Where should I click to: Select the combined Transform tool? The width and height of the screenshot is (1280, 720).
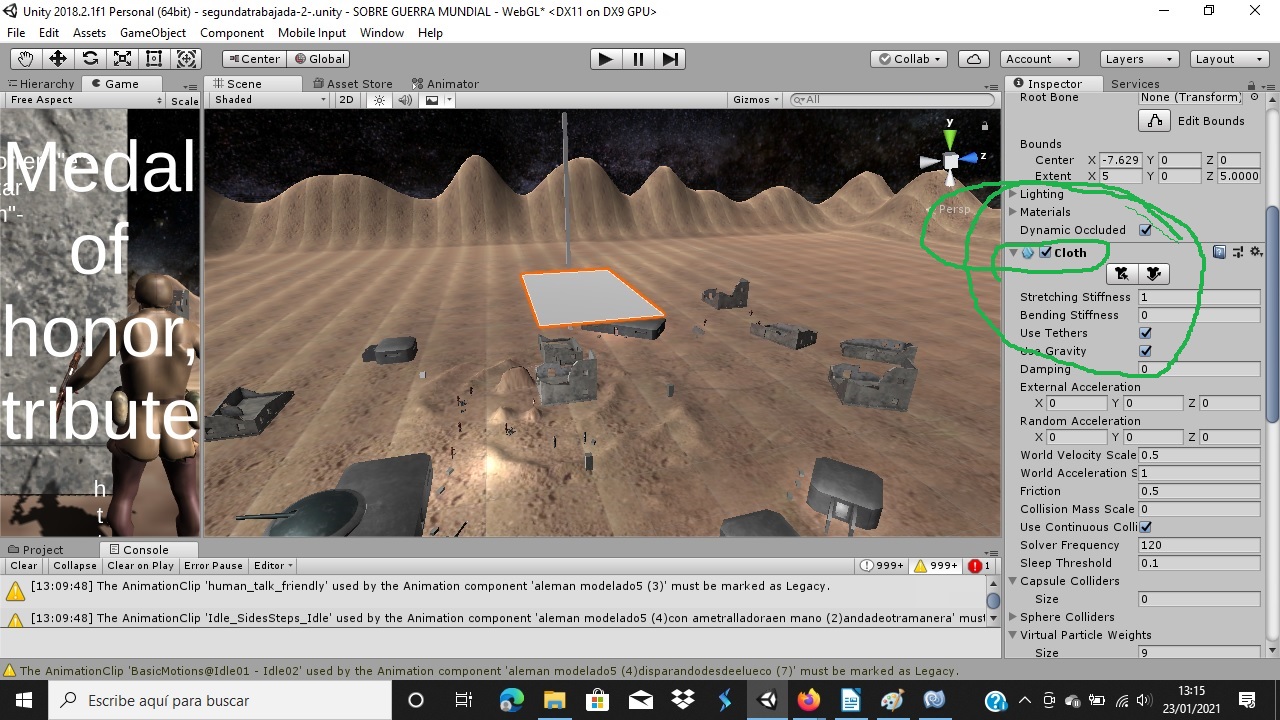pyautogui.click(x=187, y=59)
